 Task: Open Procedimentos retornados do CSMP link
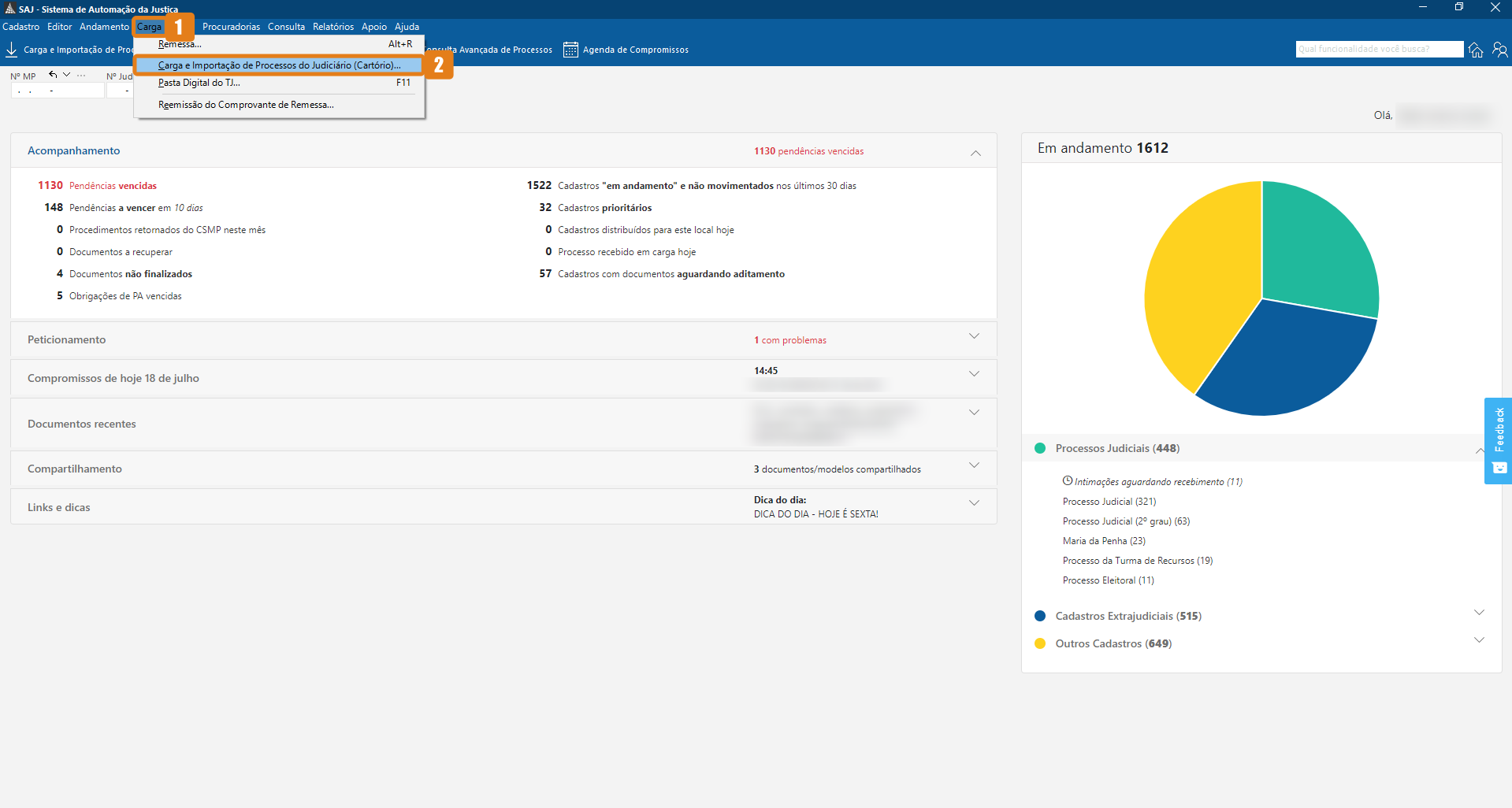162,230
